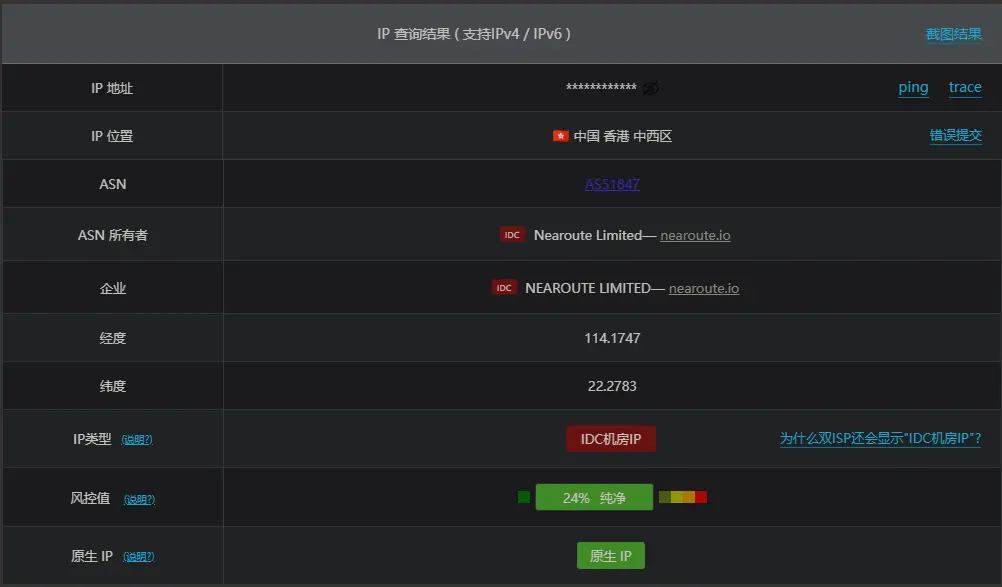
Task: Click the red-yellow risk scale bar
Action: 683,497
